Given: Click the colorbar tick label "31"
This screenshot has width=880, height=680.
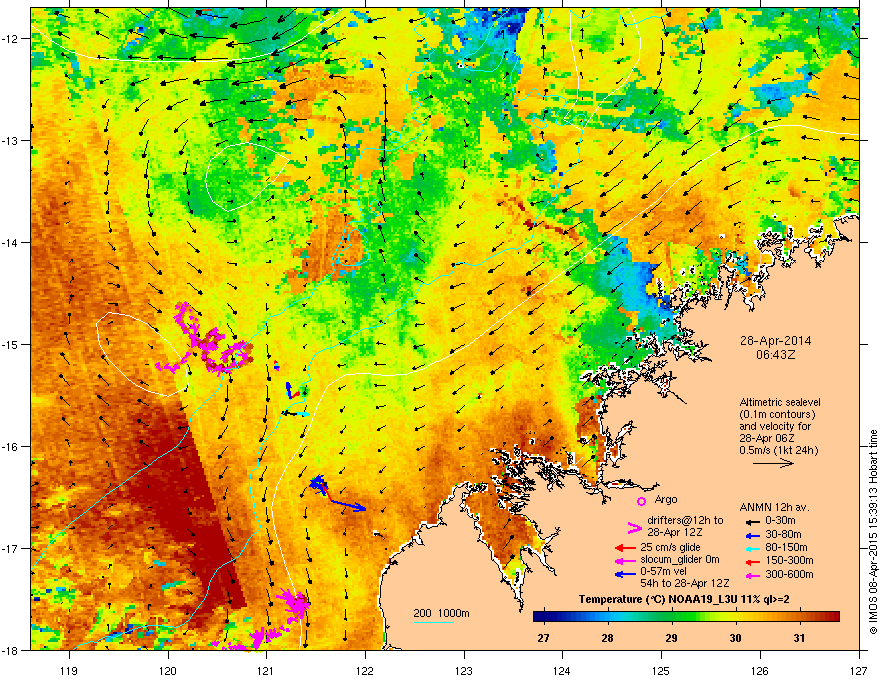Looking at the screenshot, I should [799, 638].
